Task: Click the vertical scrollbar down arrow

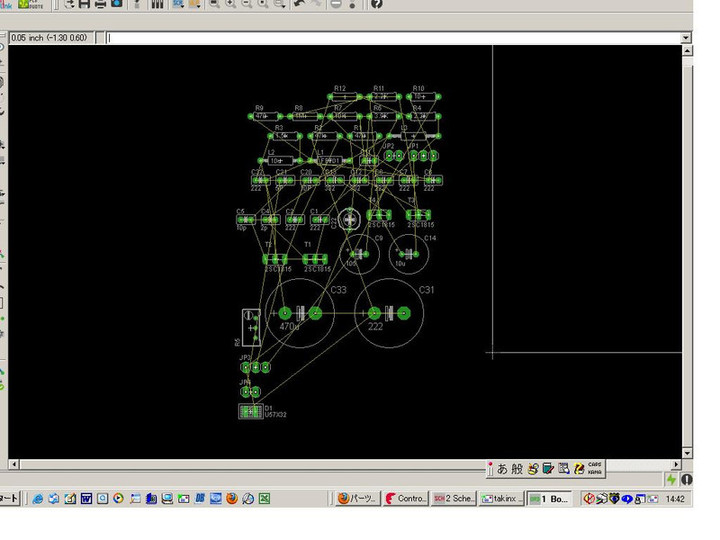Action: (686, 454)
